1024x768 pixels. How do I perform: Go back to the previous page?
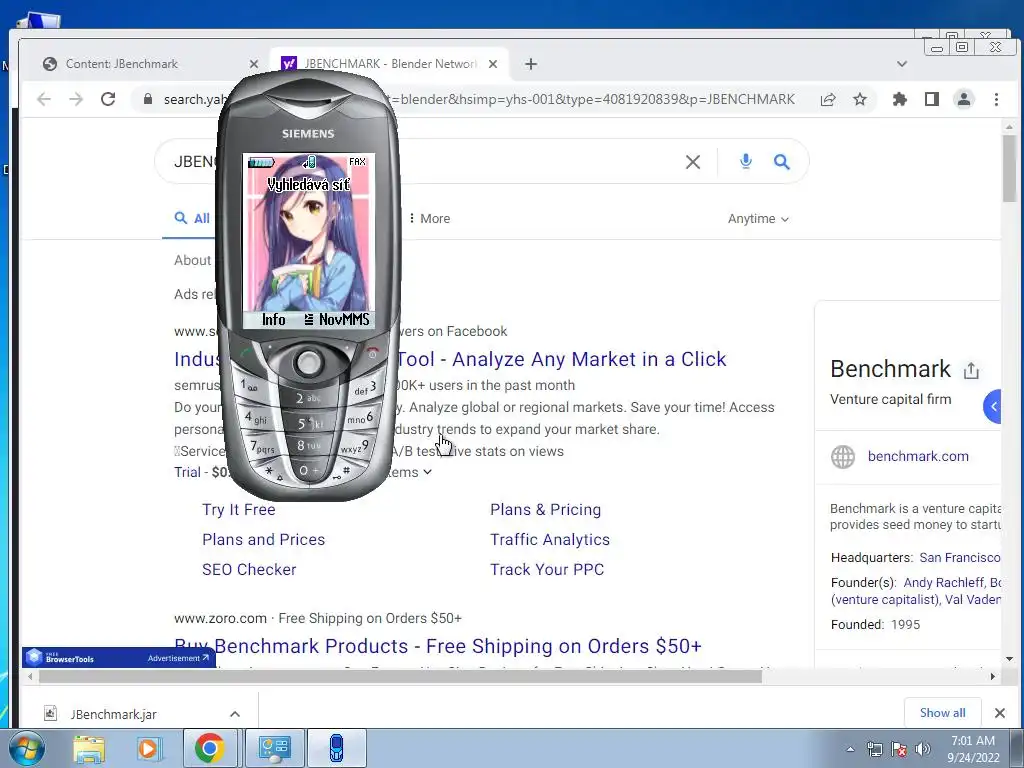coord(44,99)
